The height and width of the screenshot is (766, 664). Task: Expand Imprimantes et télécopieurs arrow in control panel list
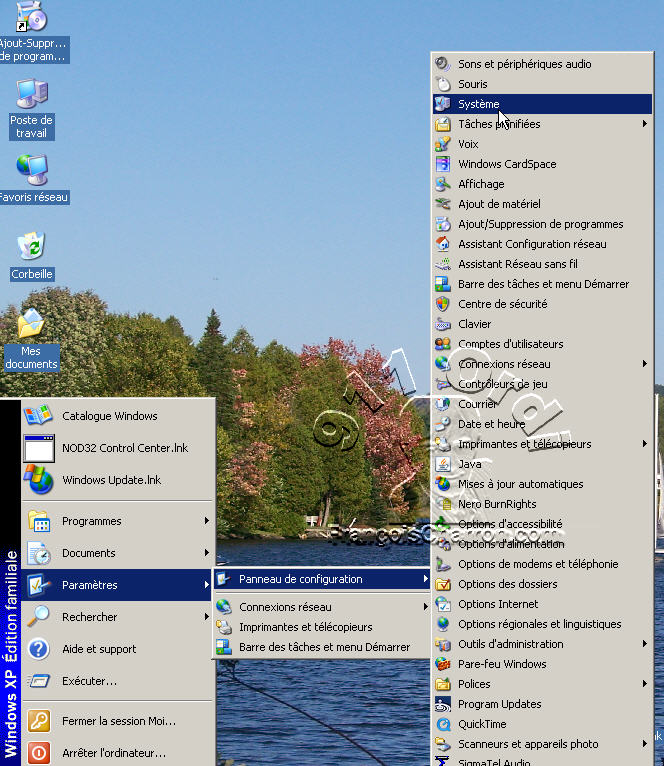pyautogui.click(x=645, y=444)
